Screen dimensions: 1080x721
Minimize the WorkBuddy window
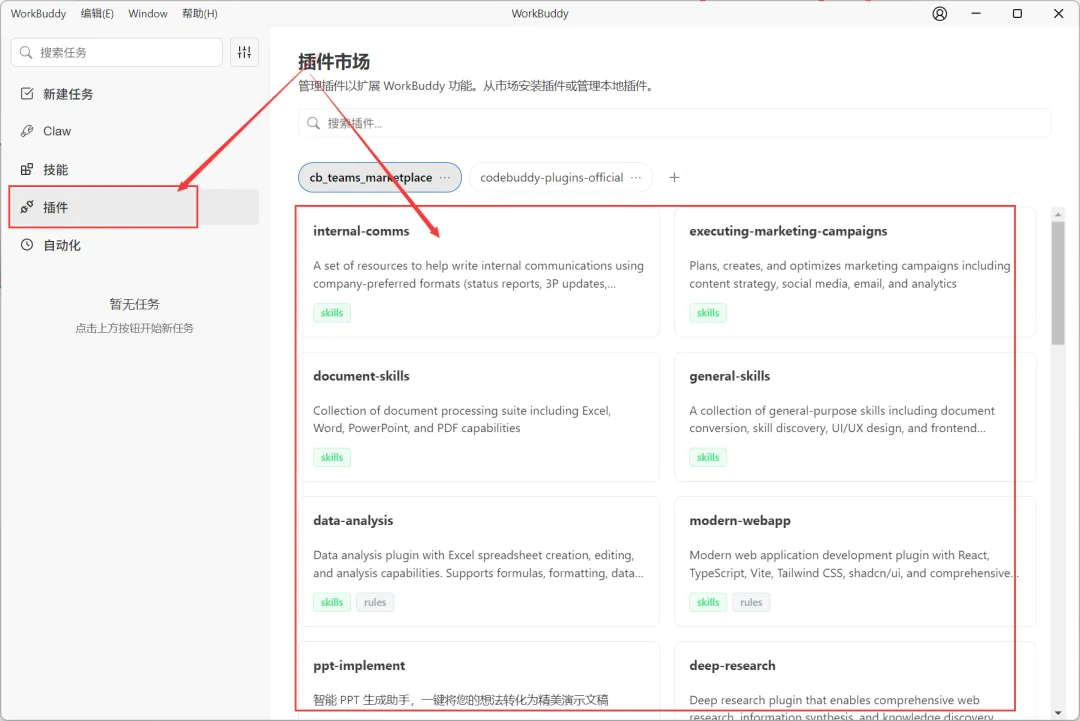point(976,14)
